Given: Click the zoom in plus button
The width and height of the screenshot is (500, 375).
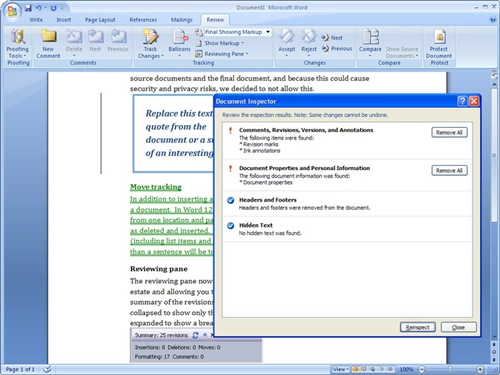Looking at the screenshot, I should 480,369.
